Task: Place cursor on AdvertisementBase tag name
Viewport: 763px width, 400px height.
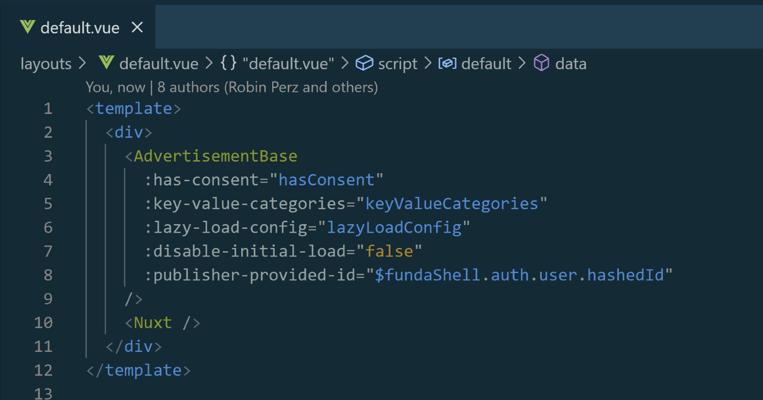Action: [215, 156]
